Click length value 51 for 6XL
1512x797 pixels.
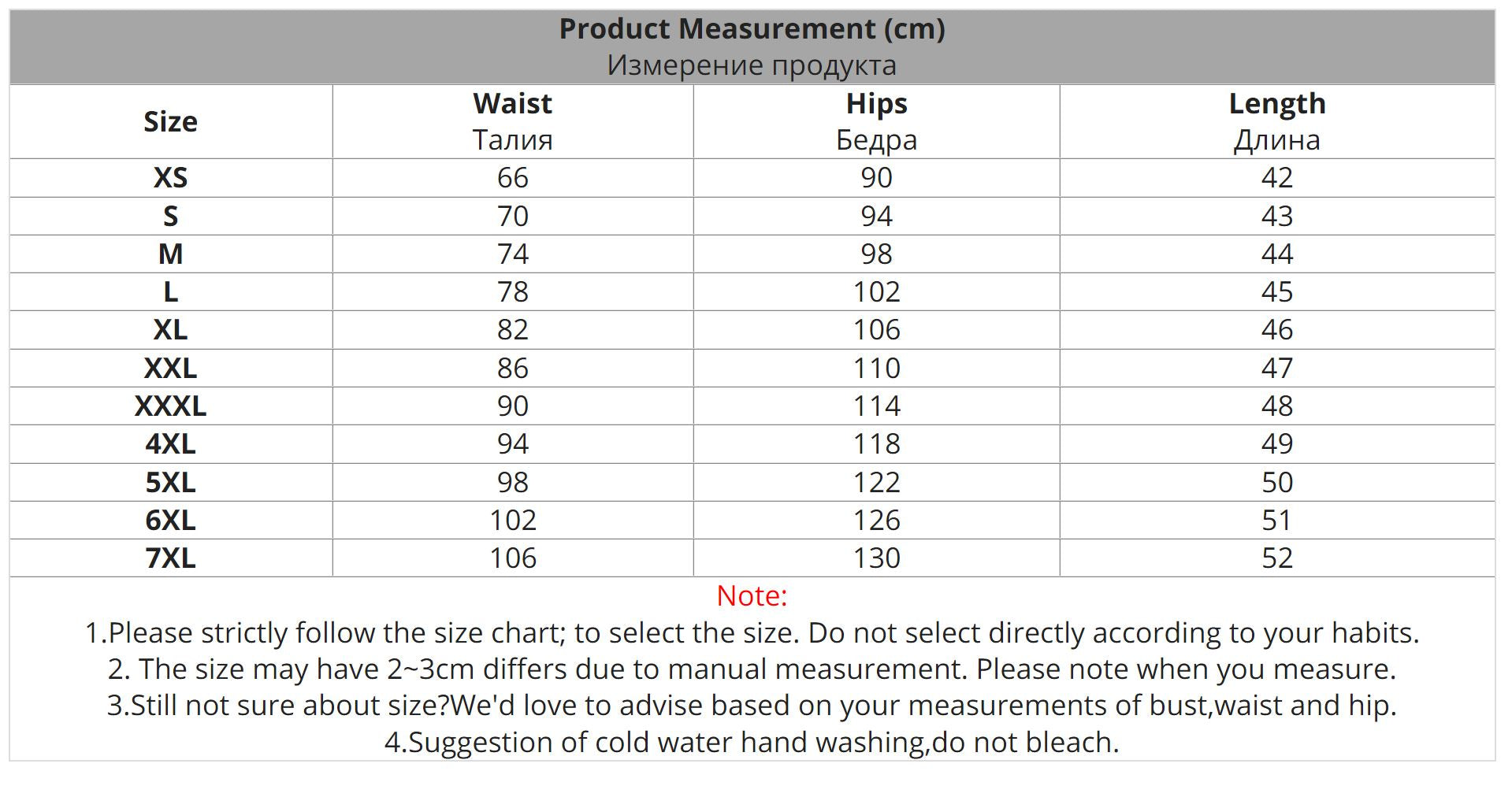(x=1276, y=521)
